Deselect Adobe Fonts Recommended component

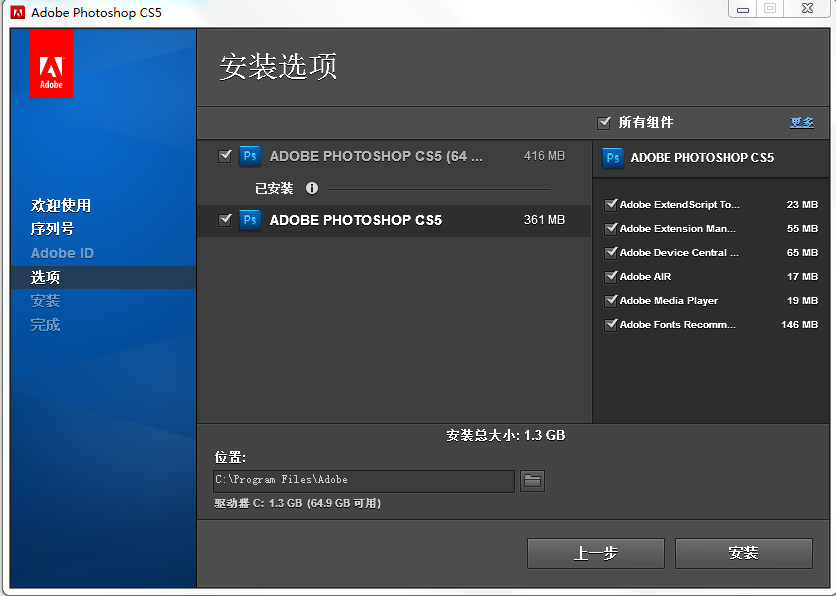pos(610,325)
